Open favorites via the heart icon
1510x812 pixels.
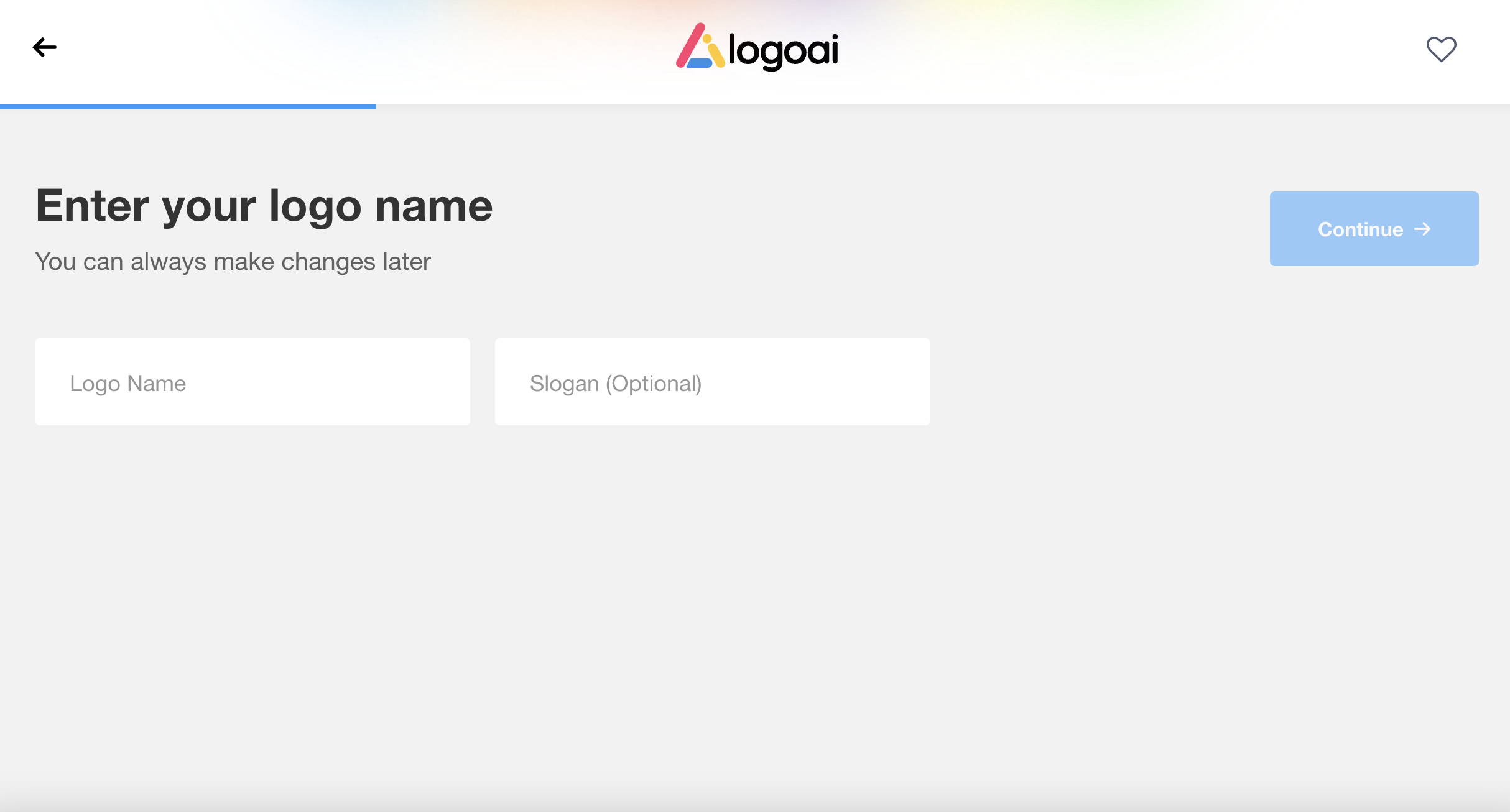pyautogui.click(x=1441, y=49)
